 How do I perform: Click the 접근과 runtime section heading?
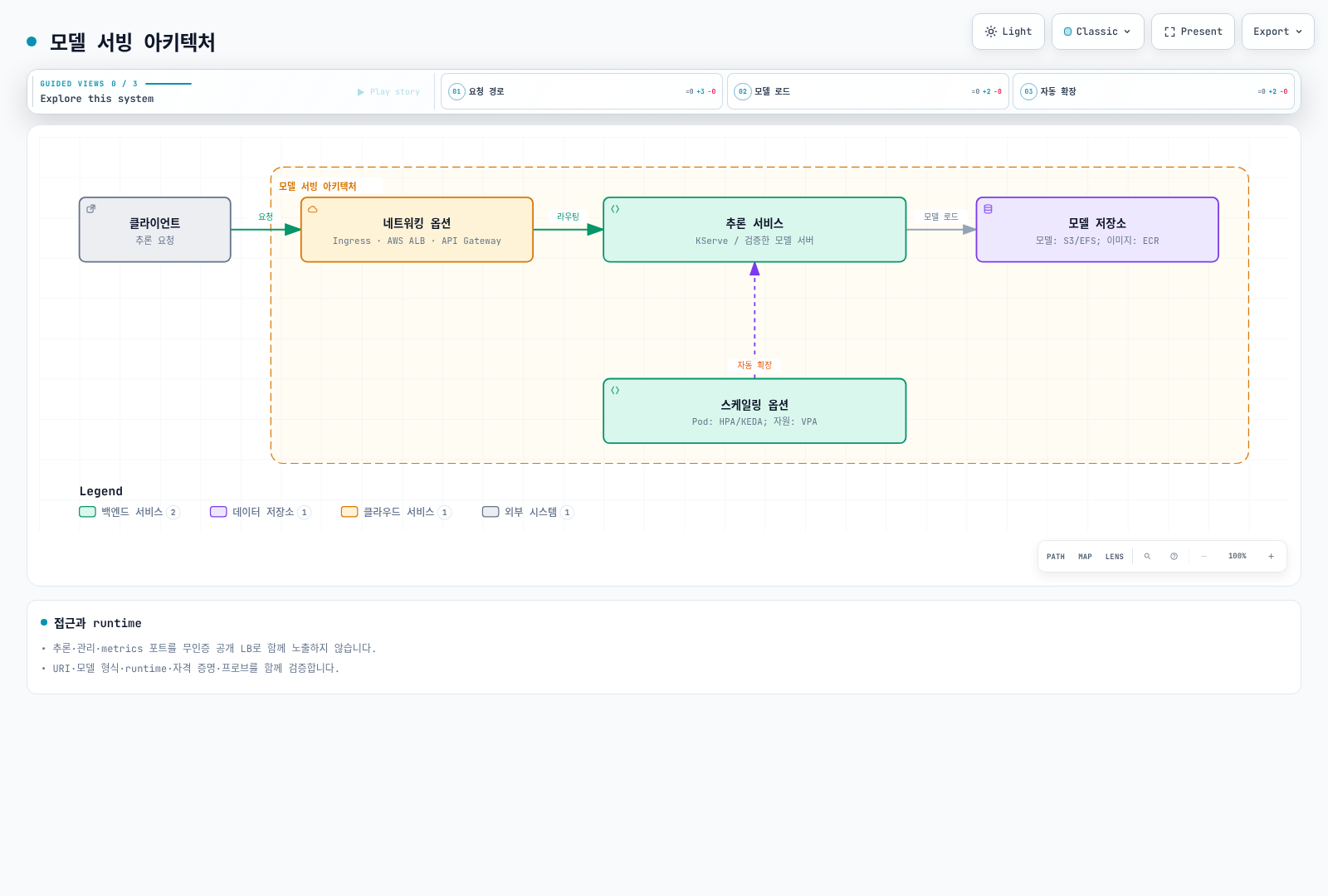[x=98, y=623]
